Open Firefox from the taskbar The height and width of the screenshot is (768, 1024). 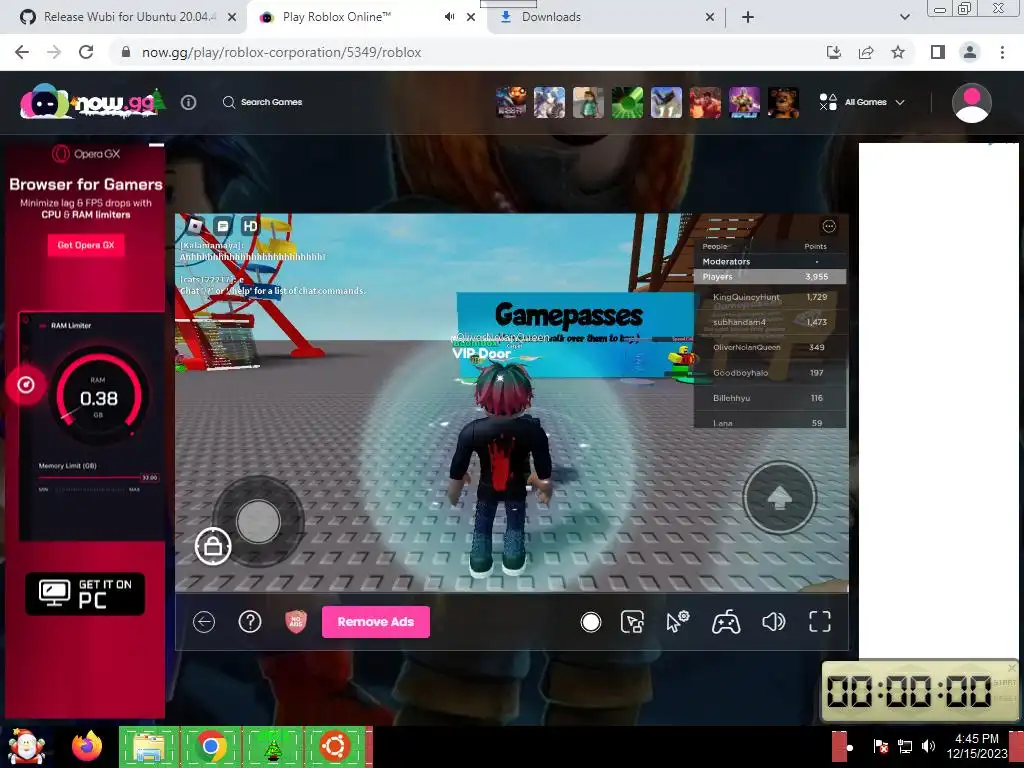coord(87,746)
